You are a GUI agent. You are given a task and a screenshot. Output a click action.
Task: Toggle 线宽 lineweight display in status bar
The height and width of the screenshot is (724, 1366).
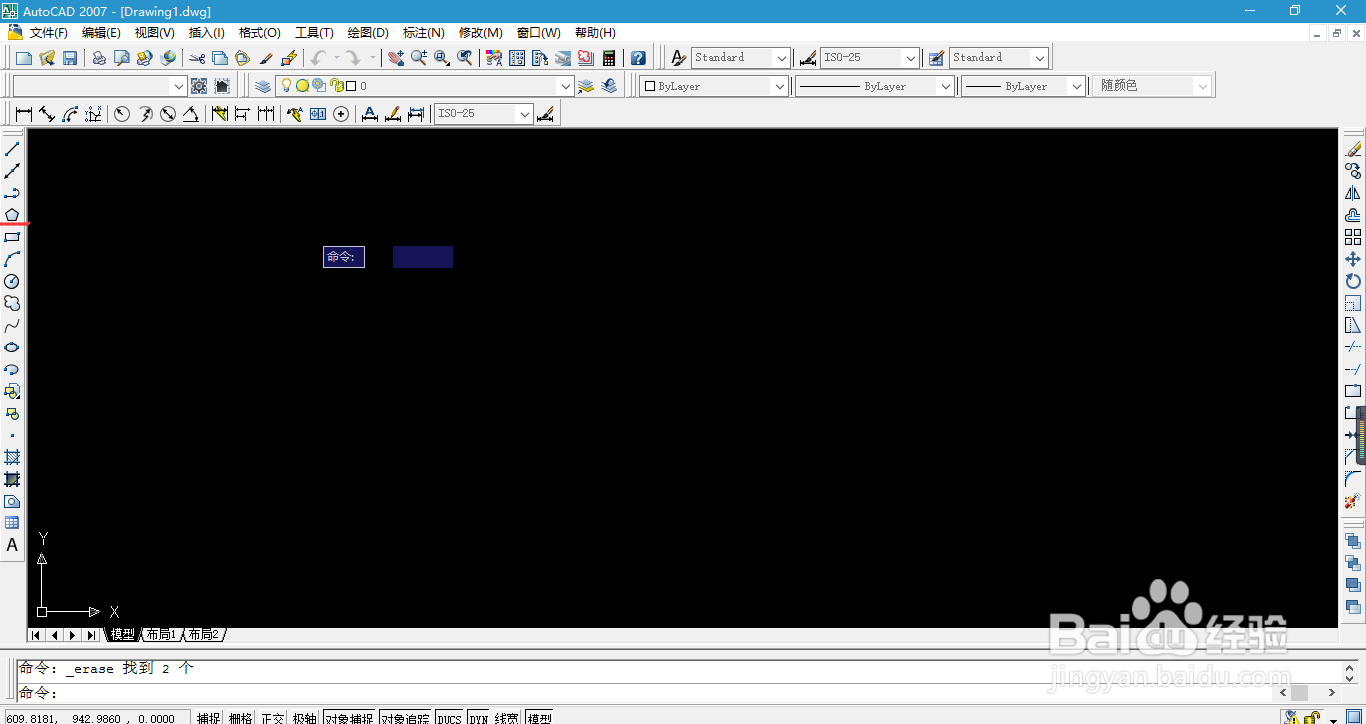pyautogui.click(x=507, y=718)
